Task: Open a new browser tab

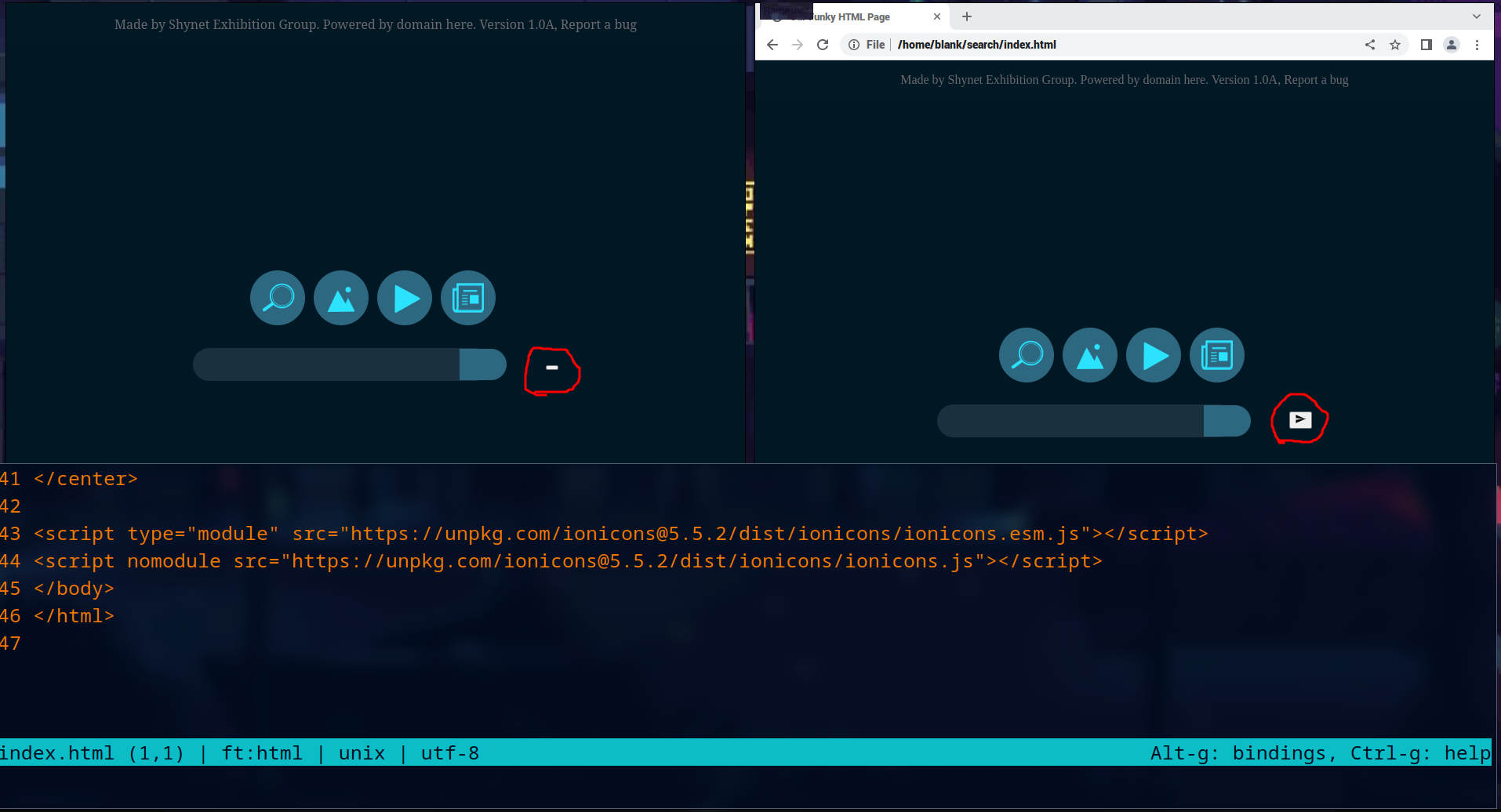Action: pyautogui.click(x=967, y=16)
